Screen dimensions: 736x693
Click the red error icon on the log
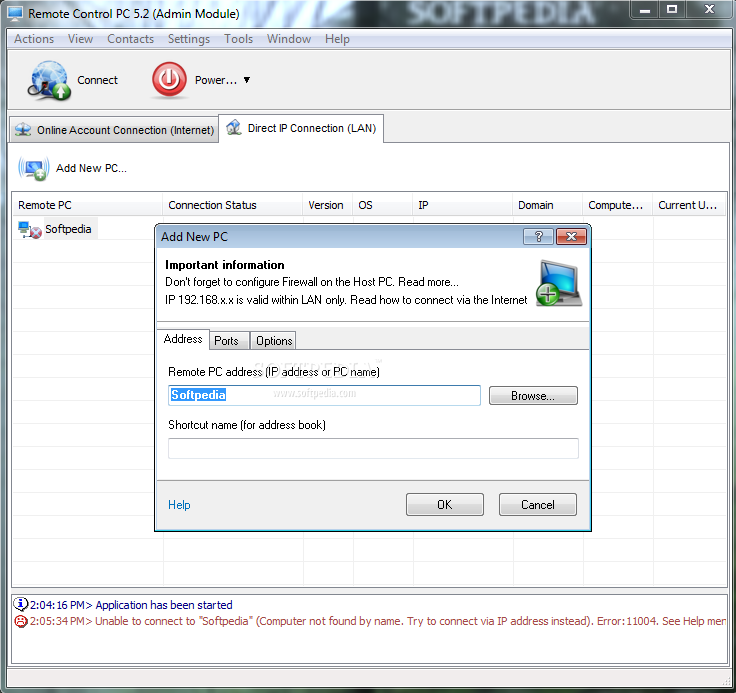21,621
